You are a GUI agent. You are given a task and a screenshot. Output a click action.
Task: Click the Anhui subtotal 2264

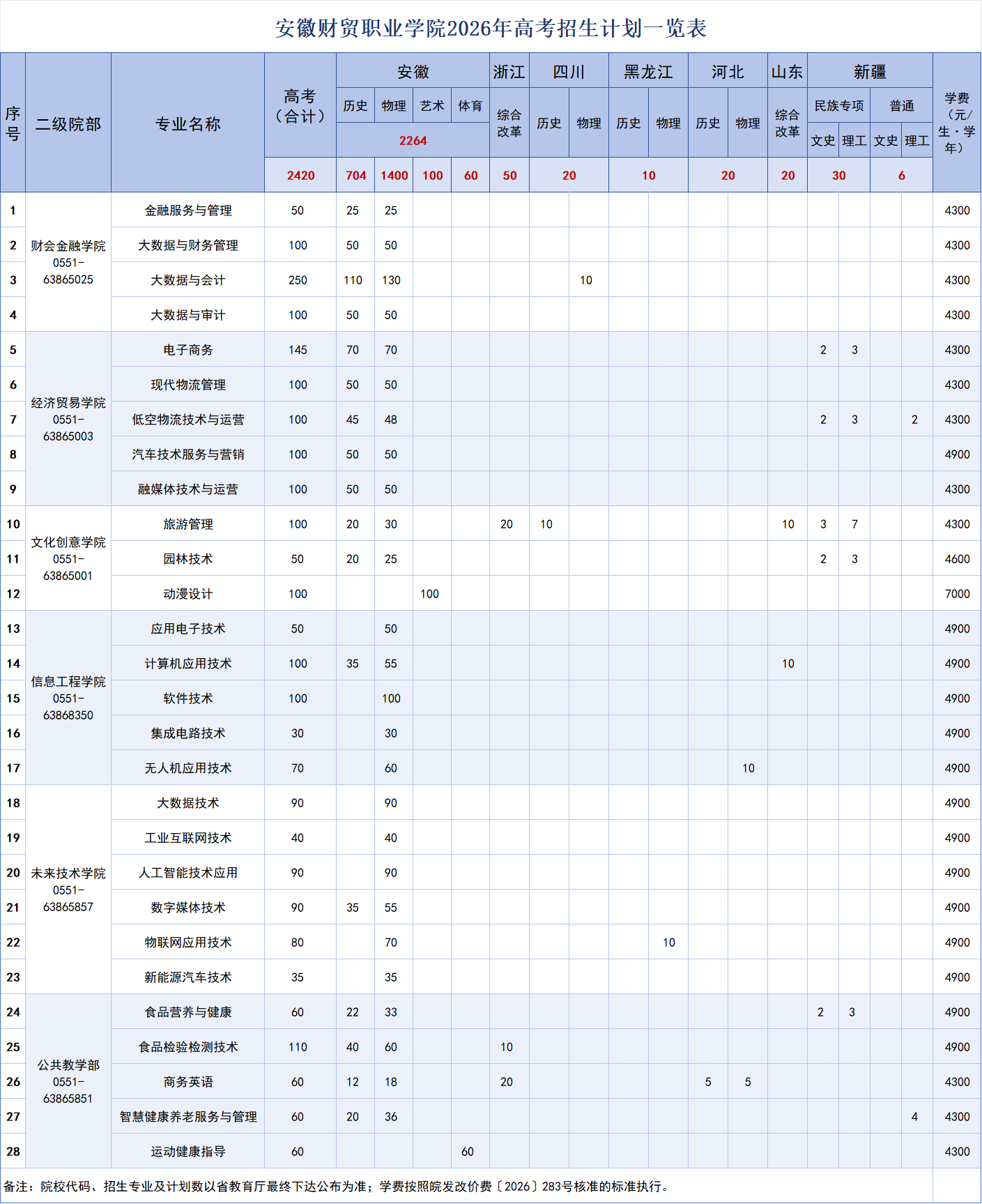pyautogui.click(x=413, y=140)
